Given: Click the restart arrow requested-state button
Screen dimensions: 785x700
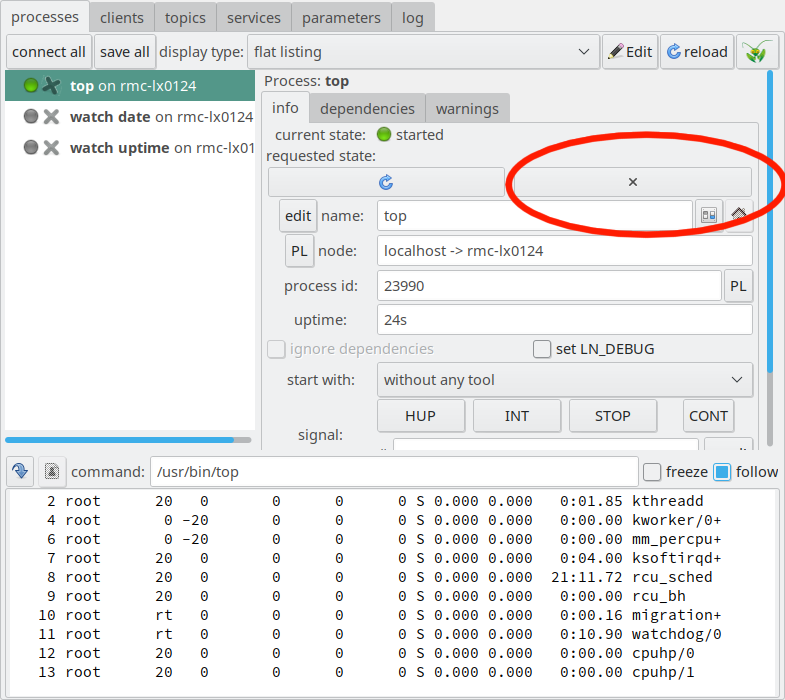Looking at the screenshot, I should tap(386, 182).
